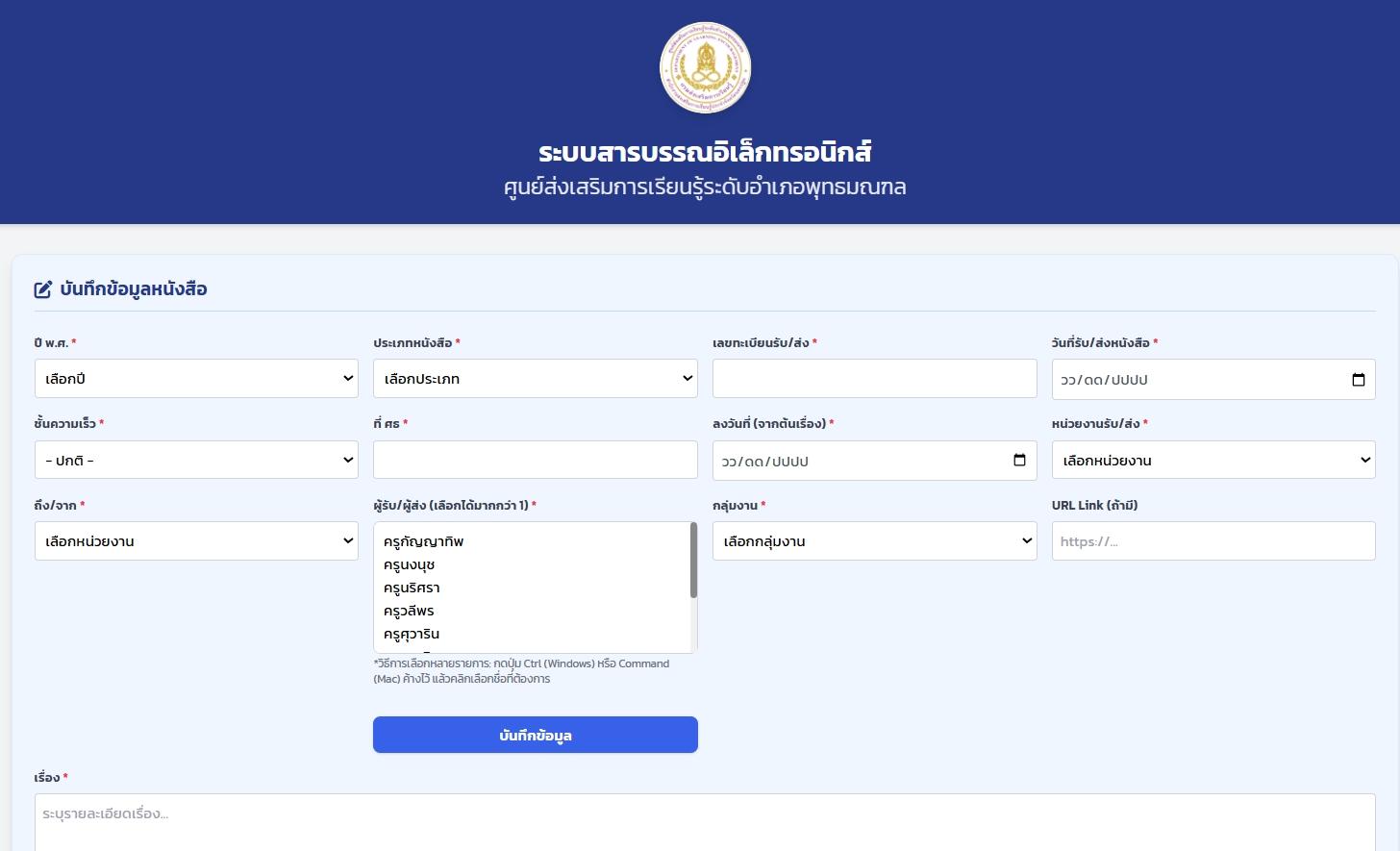1400x851 pixels.
Task: Open calendar picker for วันที่รับ/ส่งหนังสือ
Action: tap(1358, 380)
